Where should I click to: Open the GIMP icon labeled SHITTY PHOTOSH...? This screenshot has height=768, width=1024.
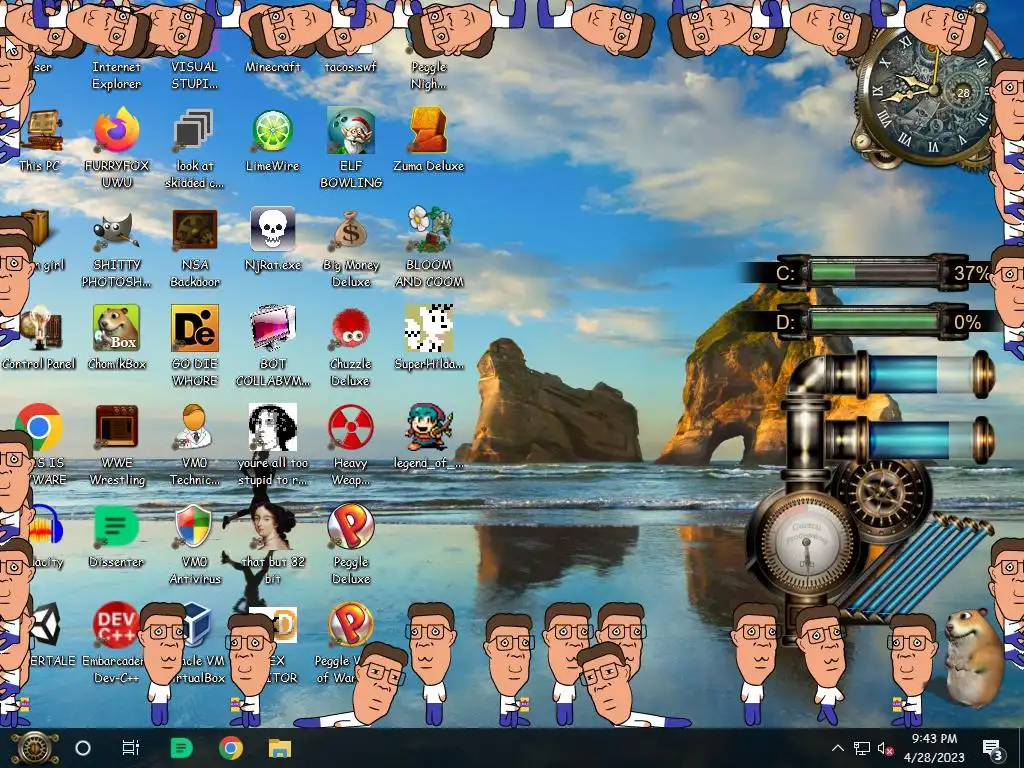coord(116,231)
